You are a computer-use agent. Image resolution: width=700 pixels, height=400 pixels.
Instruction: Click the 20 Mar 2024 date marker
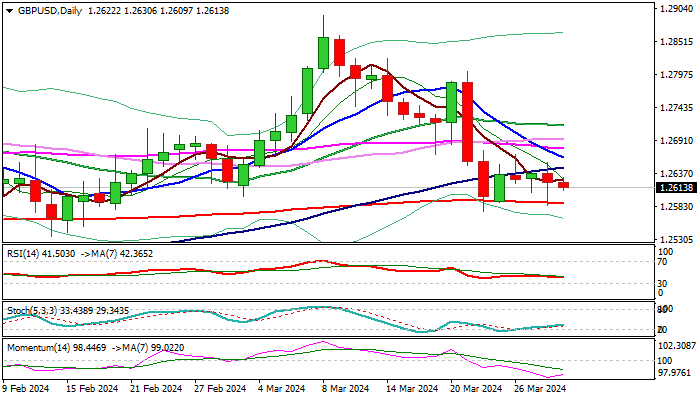tap(476, 388)
